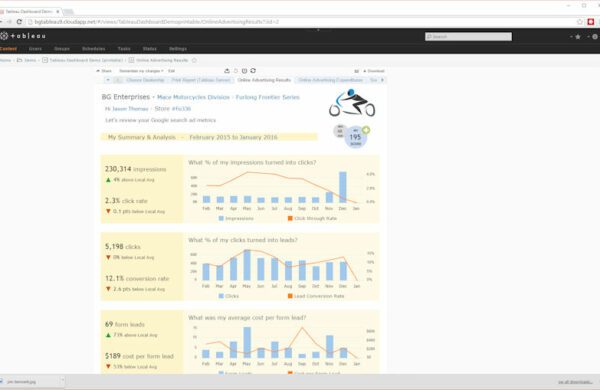Open the Schedules menu item

click(93, 49)
